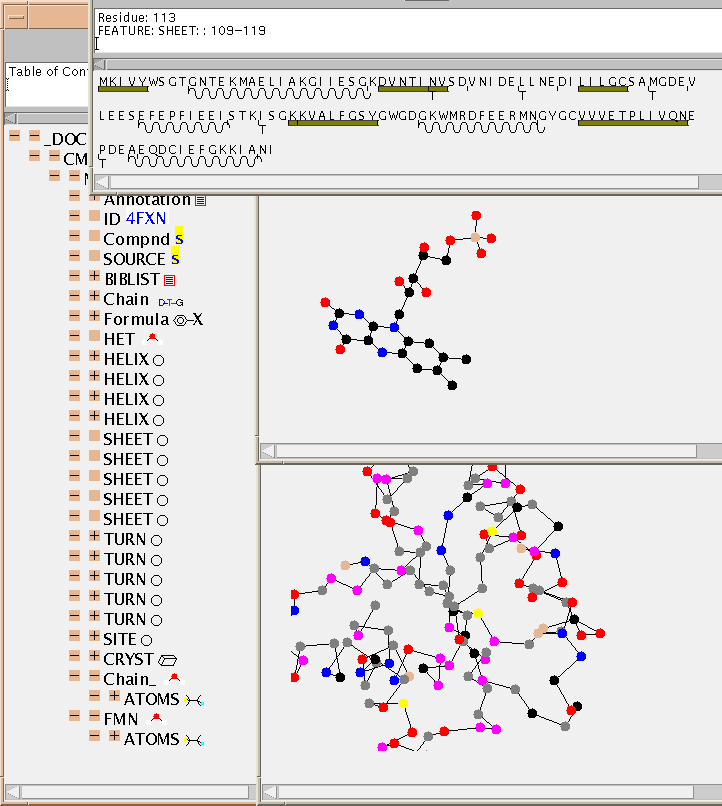The image size is (722, 806).
Task: Click the Annotation document icon
Action: [x=200, y=200]
